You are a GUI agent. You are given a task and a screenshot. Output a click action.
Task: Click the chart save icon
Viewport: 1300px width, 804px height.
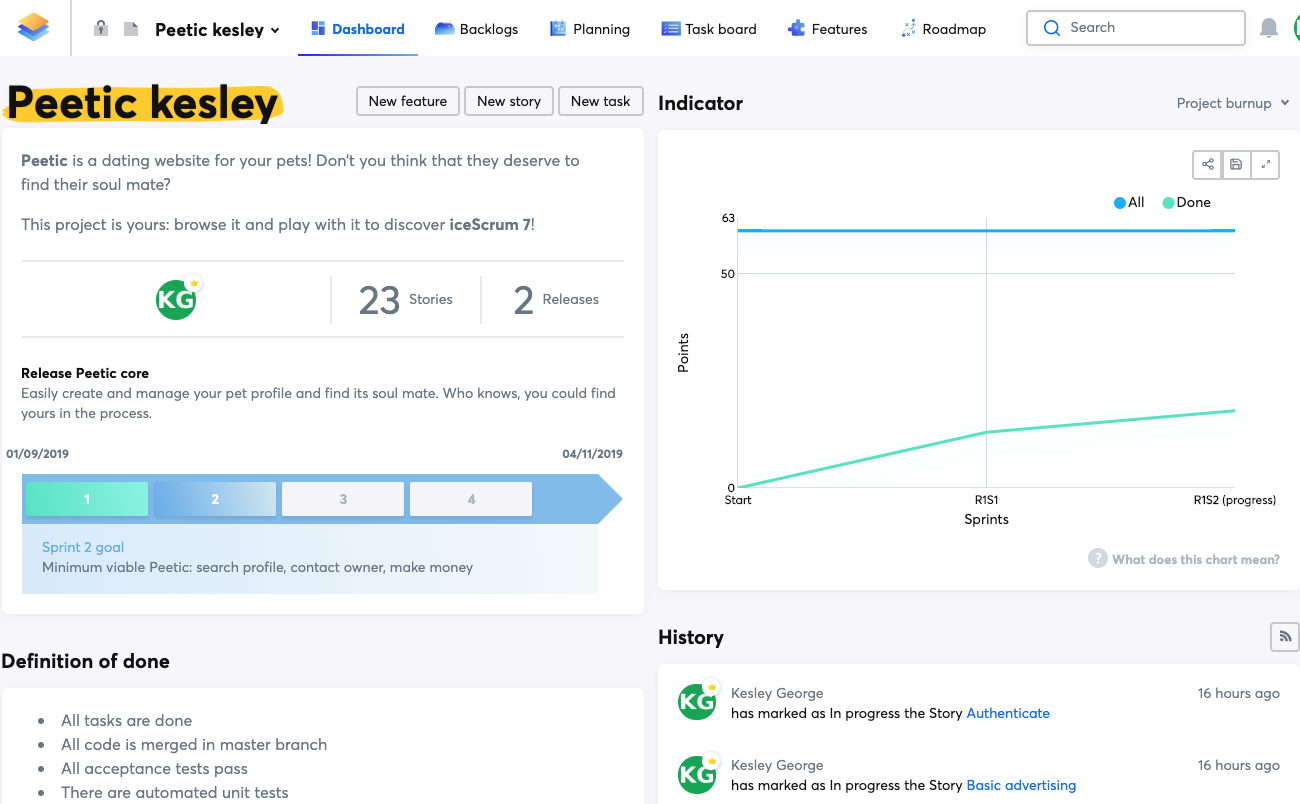pos(1237,165)
